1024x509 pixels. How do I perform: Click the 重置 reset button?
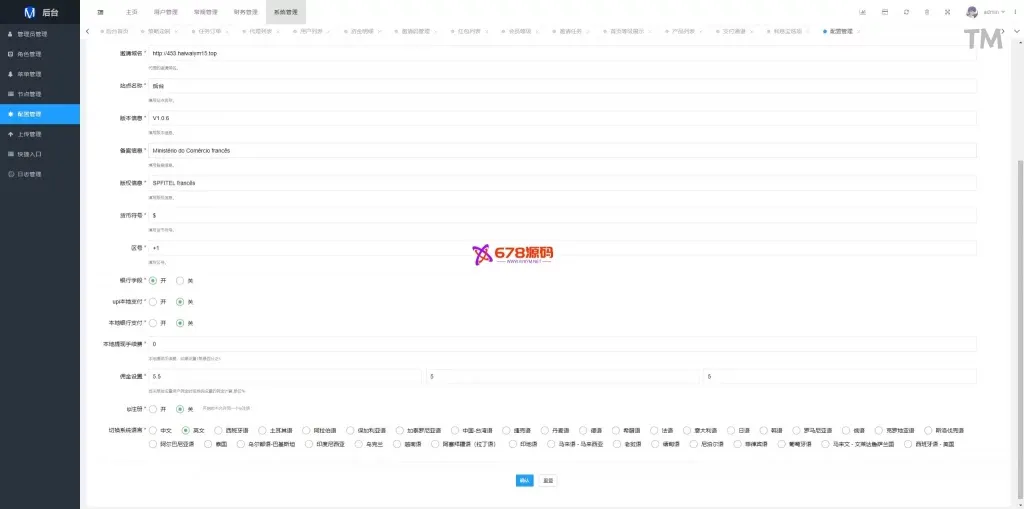(x=548, y=480)
